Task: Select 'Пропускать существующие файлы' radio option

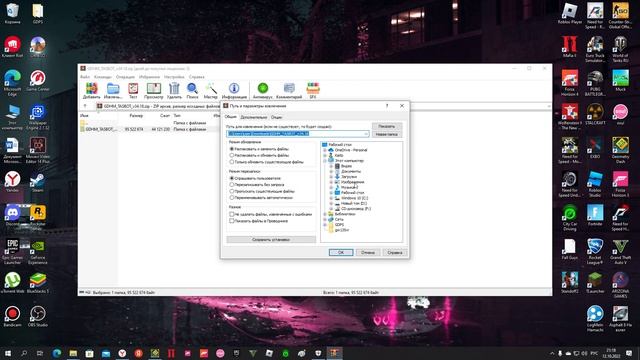Action: coord(232,191)
